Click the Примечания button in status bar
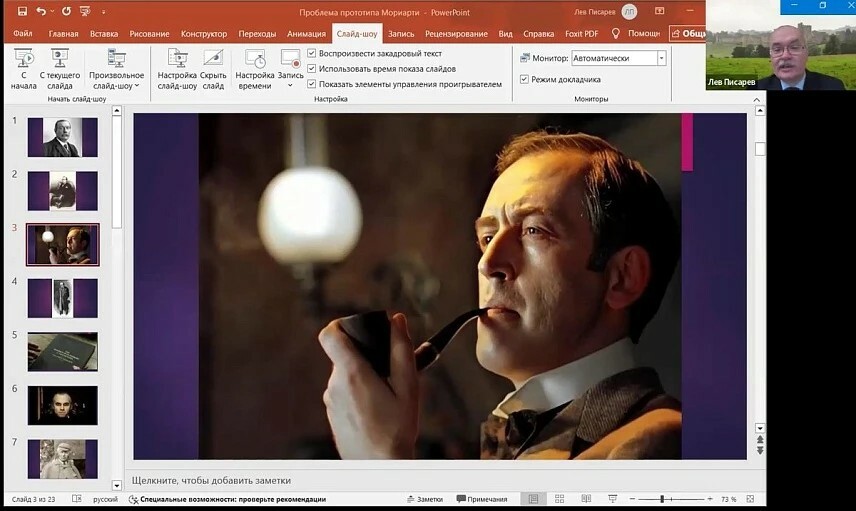Viewport: 856px width, 511px height. point(481,499)
